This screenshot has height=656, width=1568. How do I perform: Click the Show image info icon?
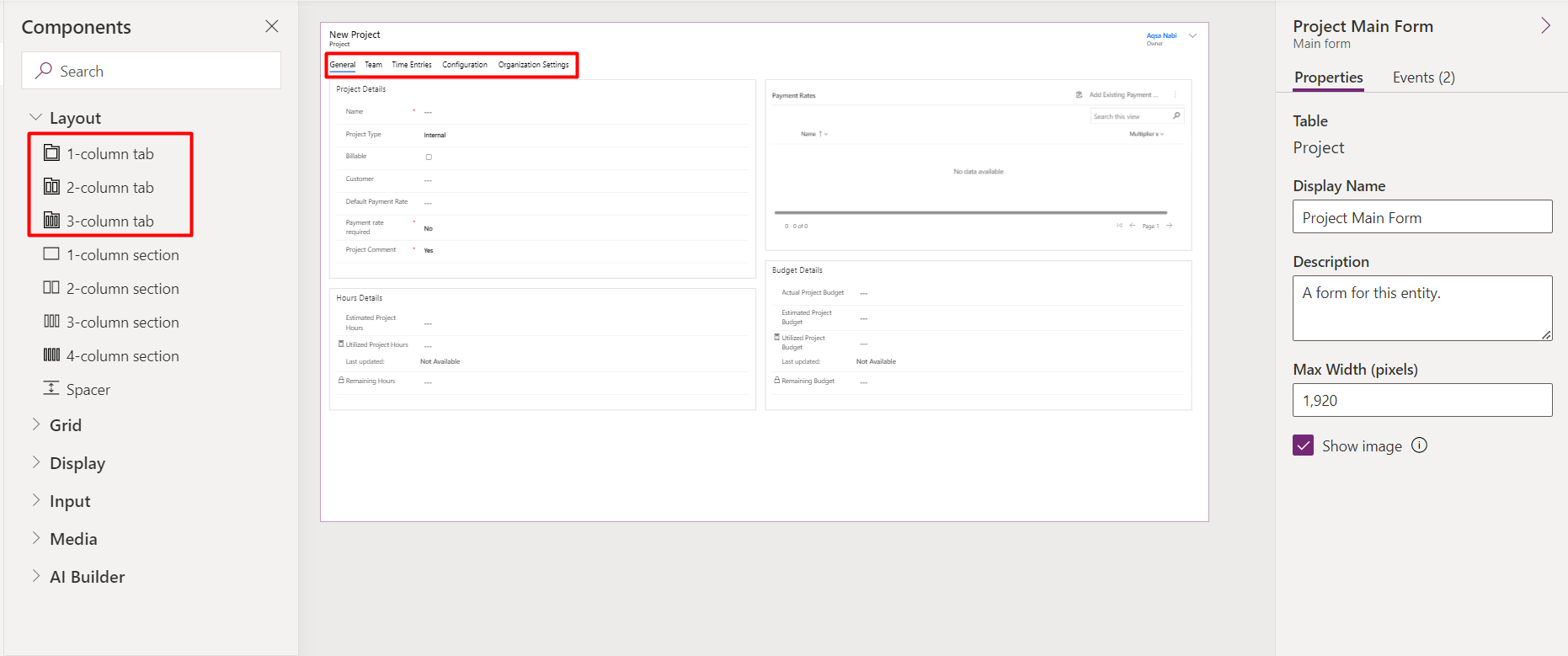click(x=1419, y=445)
